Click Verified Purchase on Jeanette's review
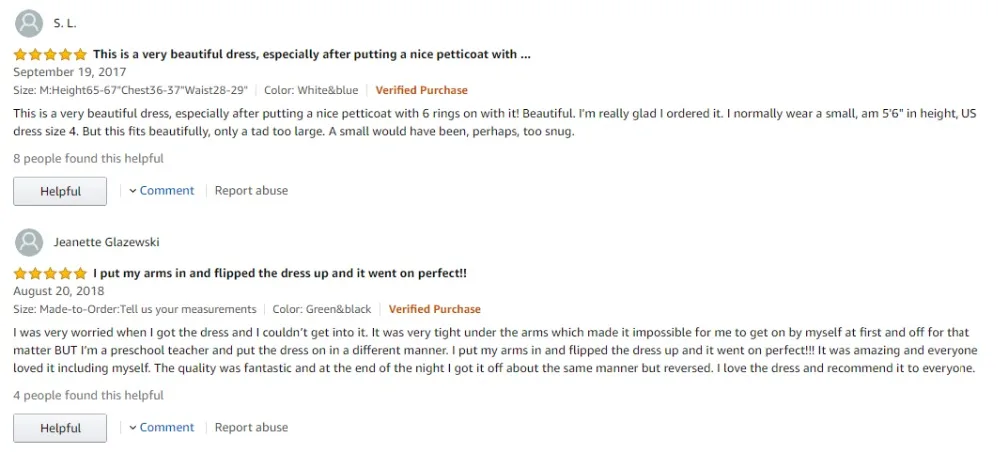1000x453 pixels. click(x=434, y=309)
